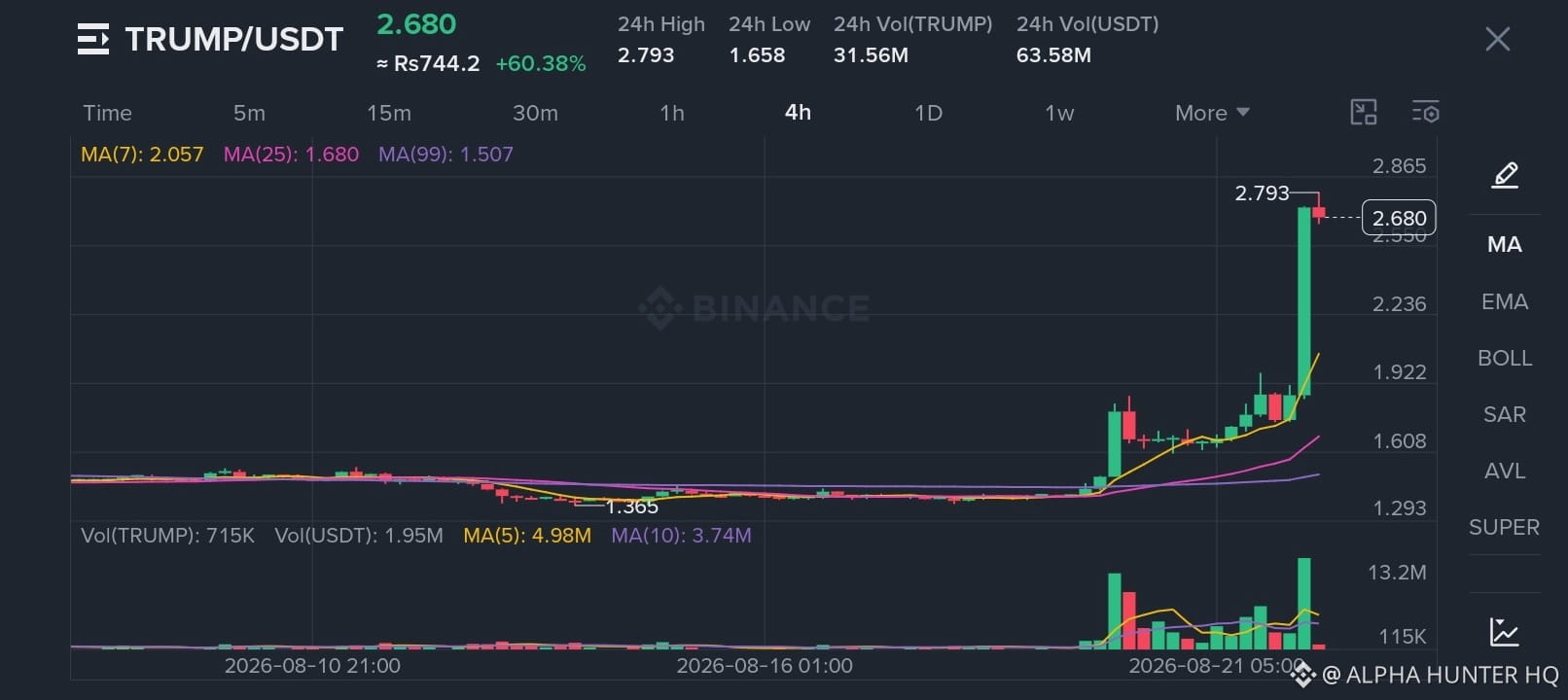Viewport: 1568px width, 700px height.
Task: Click the volume MA(10): 3.74M legend
Action: 681,536
